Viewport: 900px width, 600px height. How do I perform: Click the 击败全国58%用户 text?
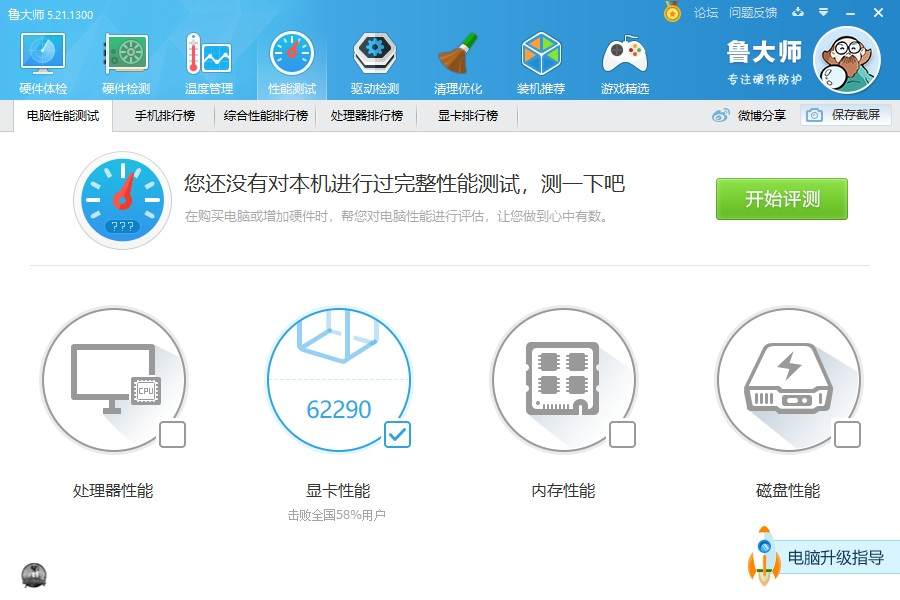pos(337,515)
